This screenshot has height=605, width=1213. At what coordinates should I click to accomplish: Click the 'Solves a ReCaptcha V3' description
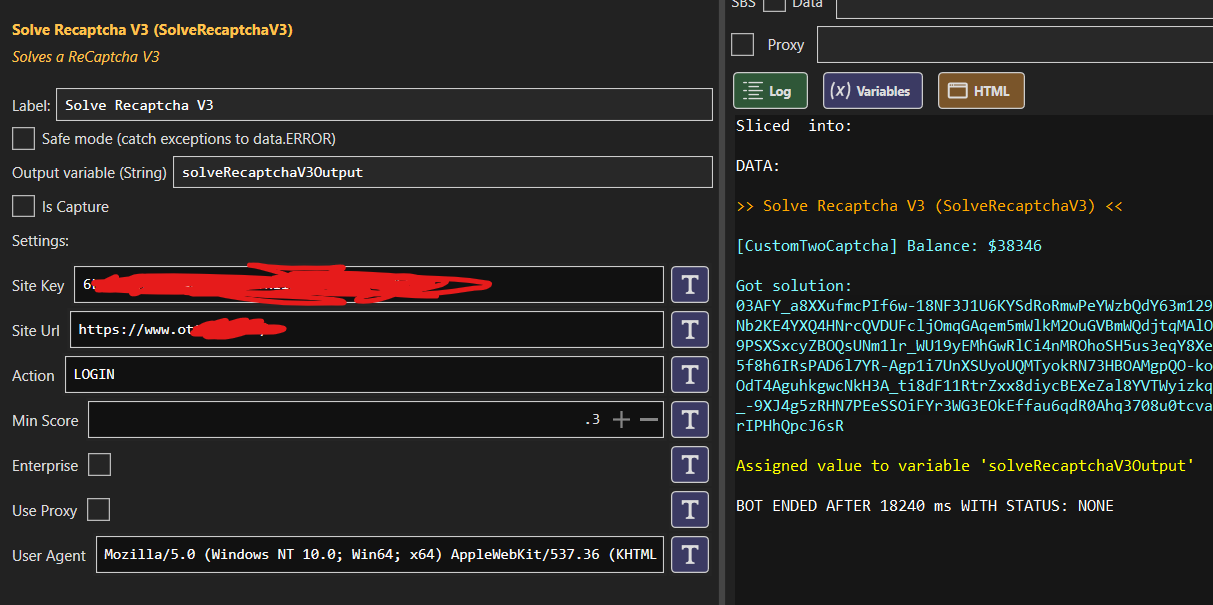(86, 57)
